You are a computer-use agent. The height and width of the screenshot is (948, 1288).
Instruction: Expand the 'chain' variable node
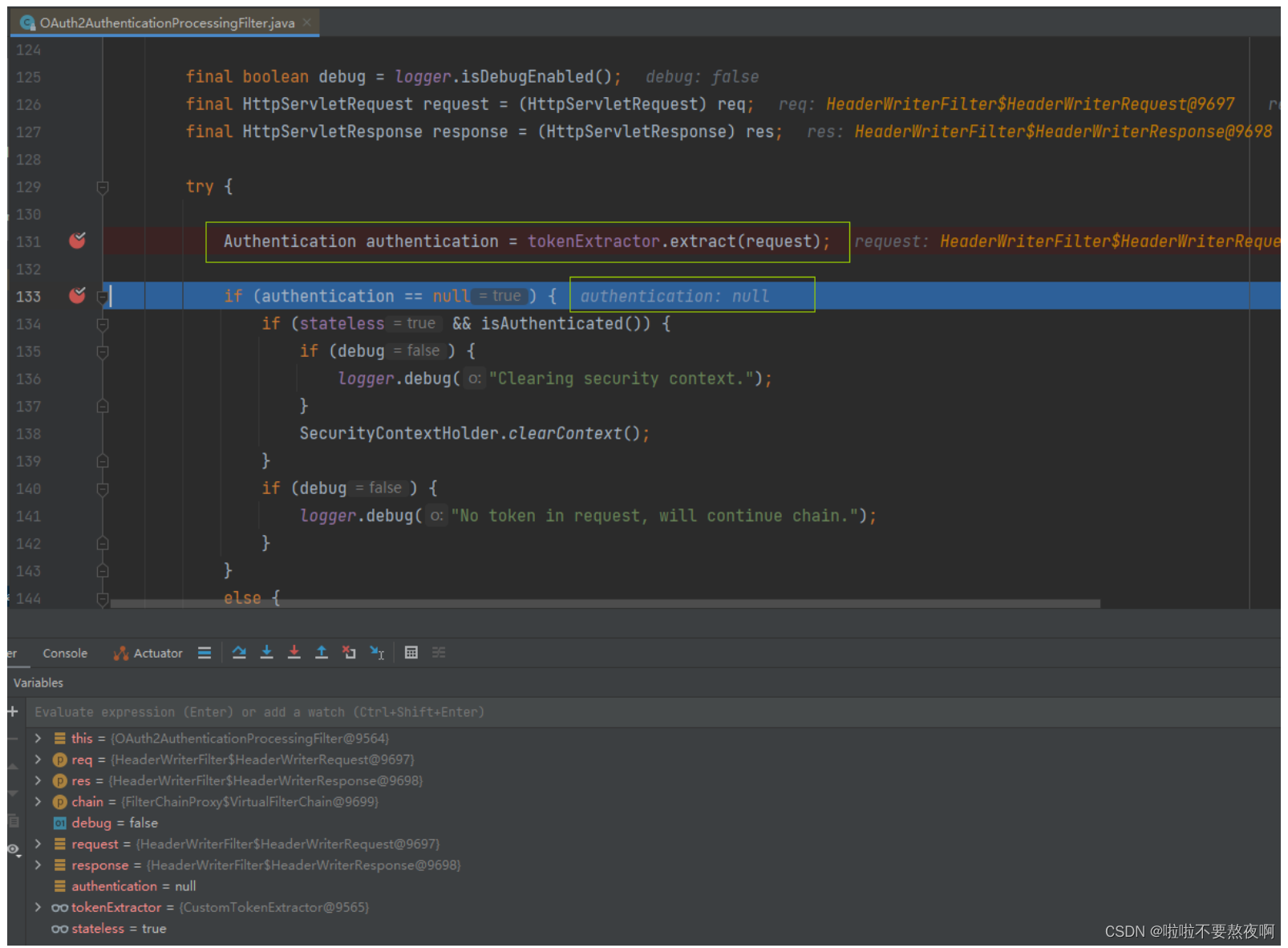coord(38,801)
